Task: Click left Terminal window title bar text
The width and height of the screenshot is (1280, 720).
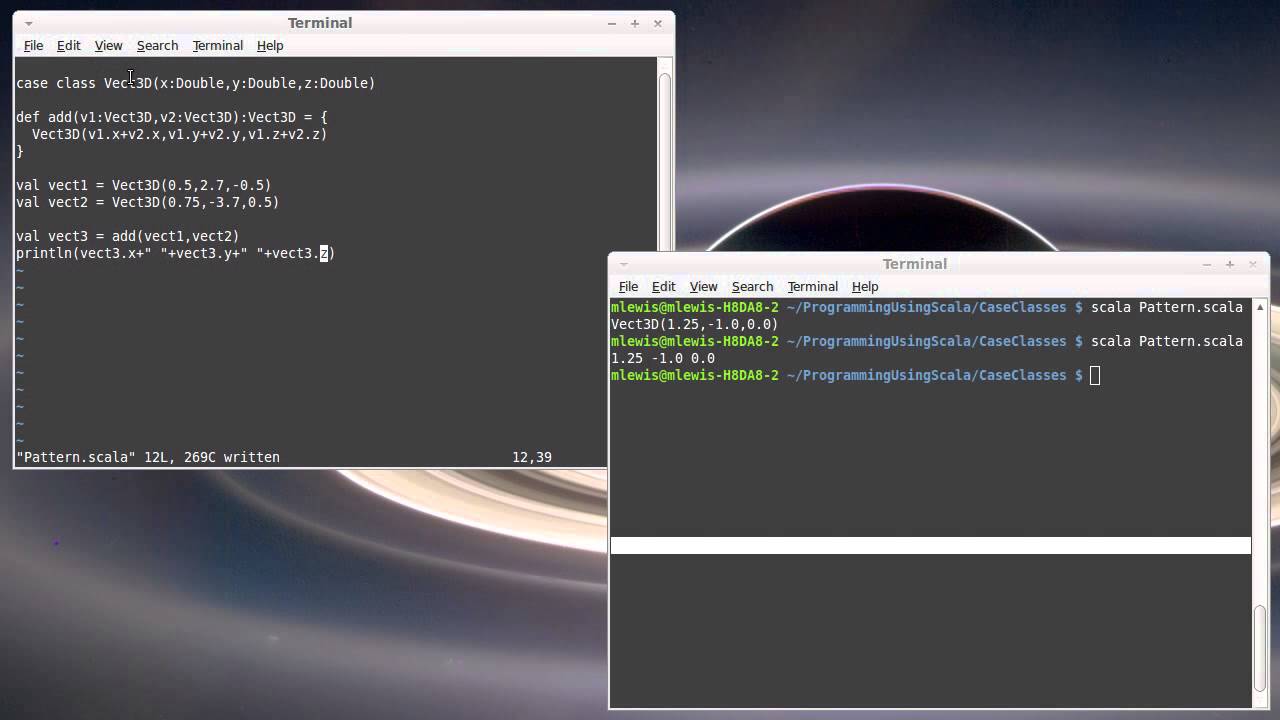Action: tap(320, 23)
